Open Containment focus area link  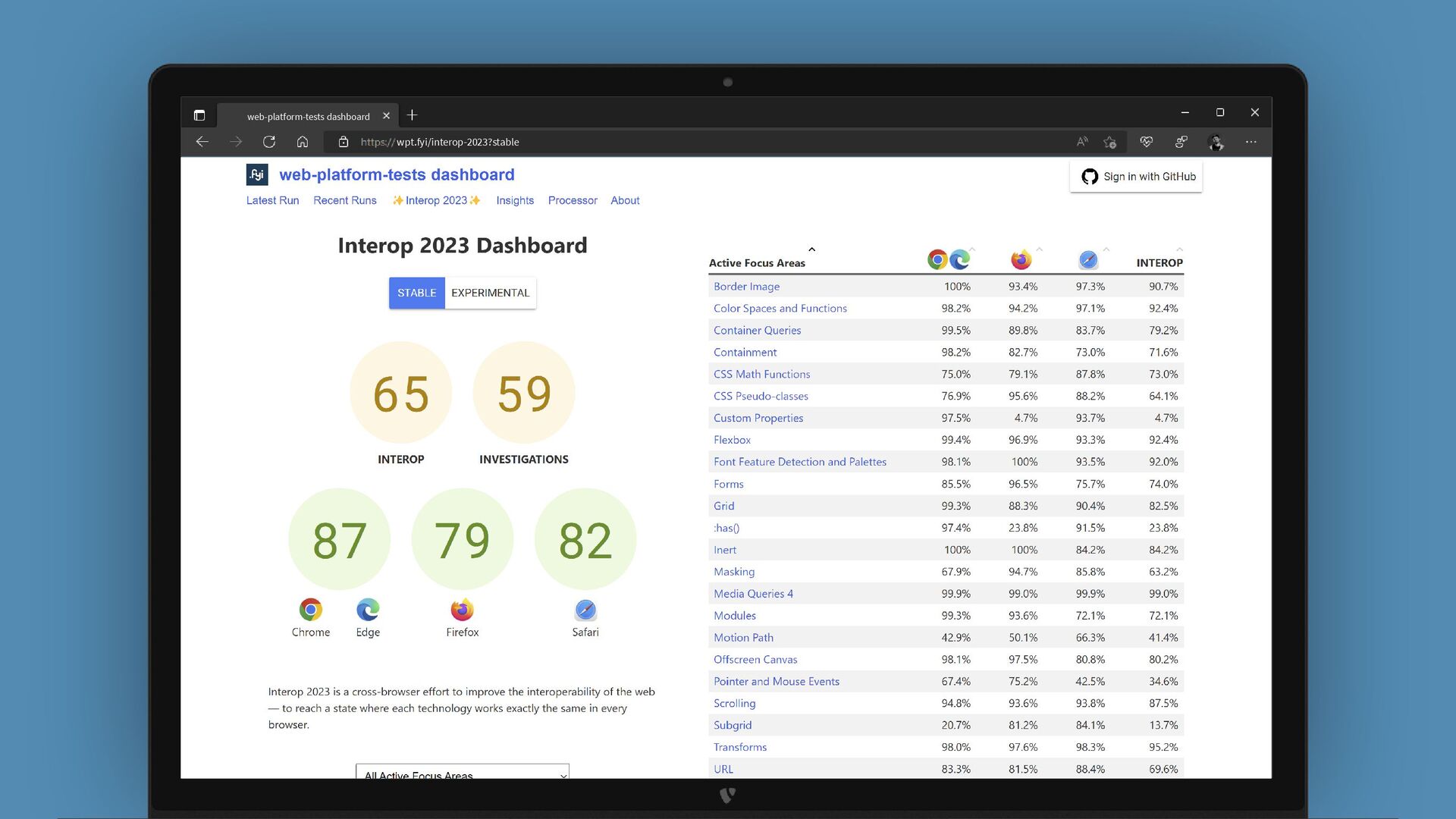tap(745, 353)
